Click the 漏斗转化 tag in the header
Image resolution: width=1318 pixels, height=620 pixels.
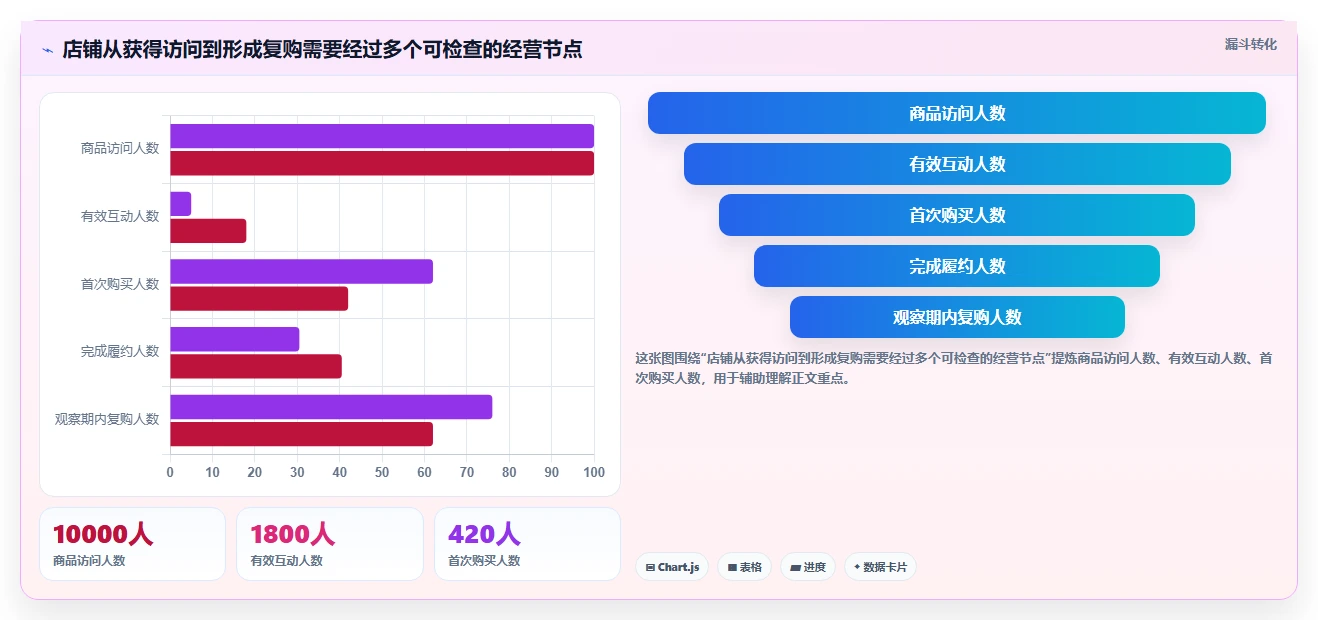[1250, 44]
